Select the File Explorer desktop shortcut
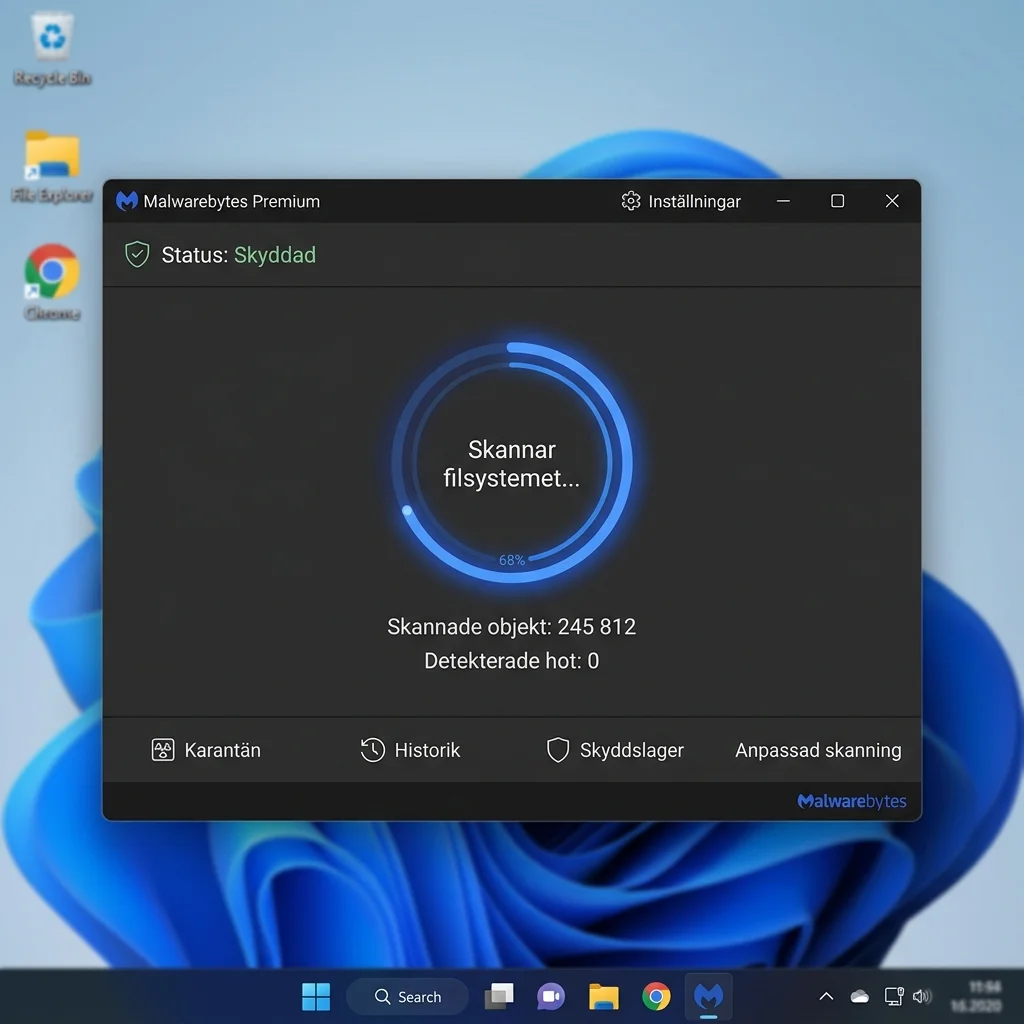1024x1024 pixels. tap(52, 167)
